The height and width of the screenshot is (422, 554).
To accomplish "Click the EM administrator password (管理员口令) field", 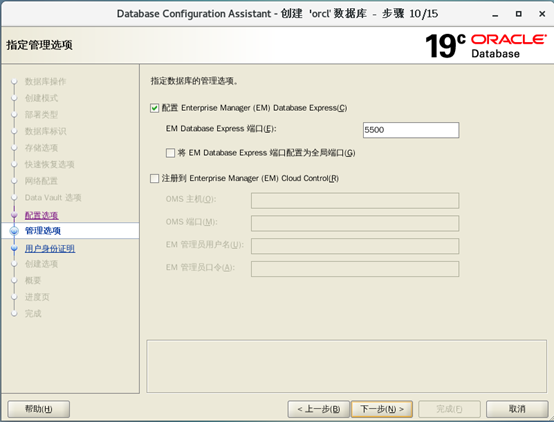I will point(355,269).
